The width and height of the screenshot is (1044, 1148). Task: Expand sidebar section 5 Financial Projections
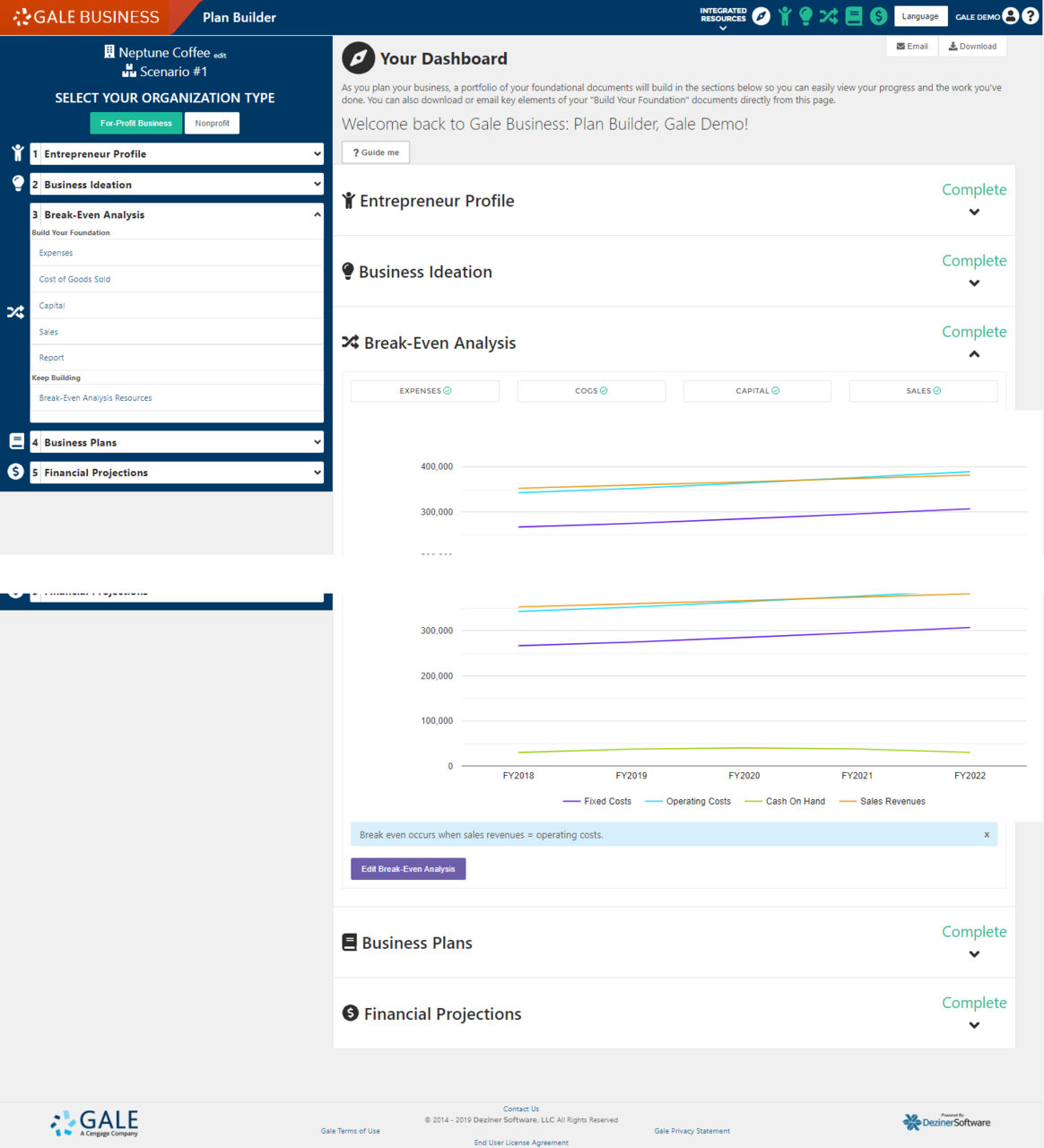[x=177, y=473]
